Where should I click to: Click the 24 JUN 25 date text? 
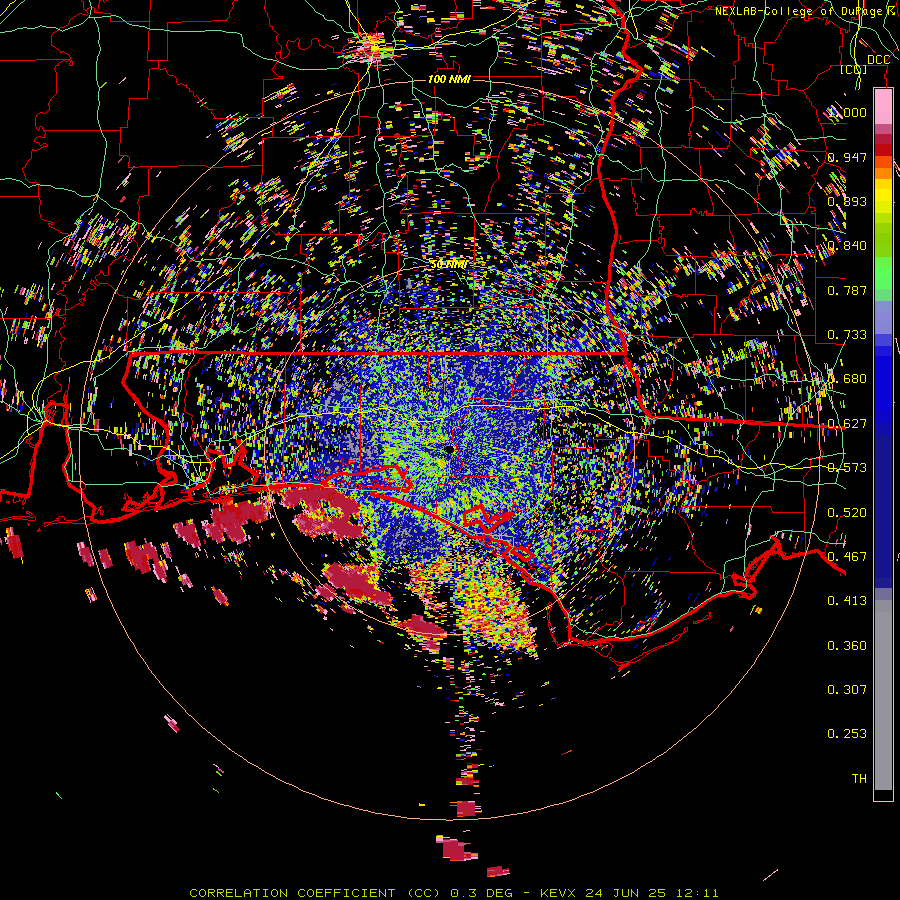point(625,893)
